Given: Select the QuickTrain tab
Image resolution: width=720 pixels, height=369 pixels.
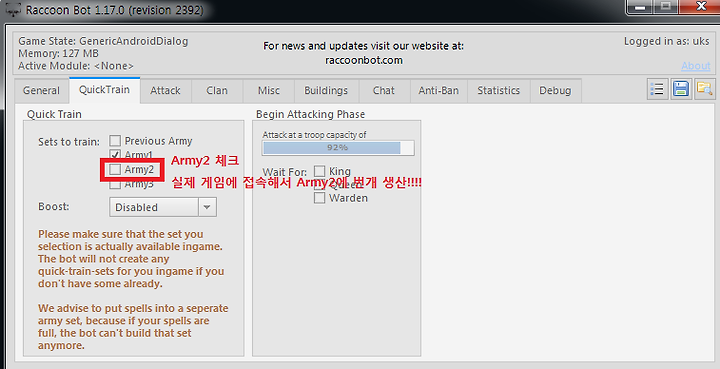Looking at the screenshot, I should (x=104, y=89).
